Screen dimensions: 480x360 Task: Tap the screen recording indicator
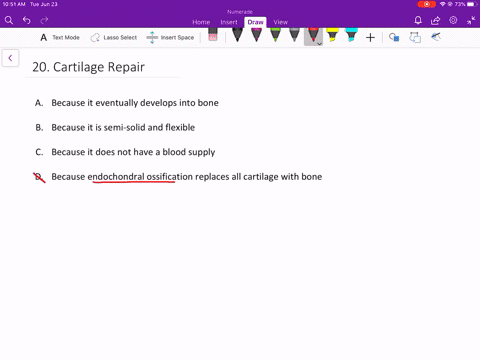427,4
